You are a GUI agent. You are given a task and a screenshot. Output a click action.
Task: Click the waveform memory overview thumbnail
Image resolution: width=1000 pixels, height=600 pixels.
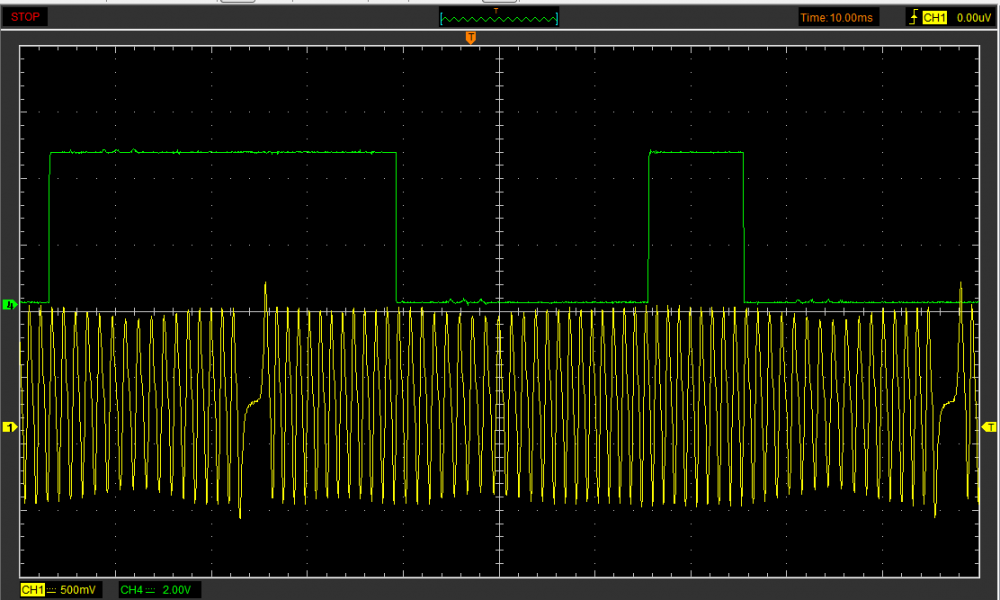(x=499, y=19)
